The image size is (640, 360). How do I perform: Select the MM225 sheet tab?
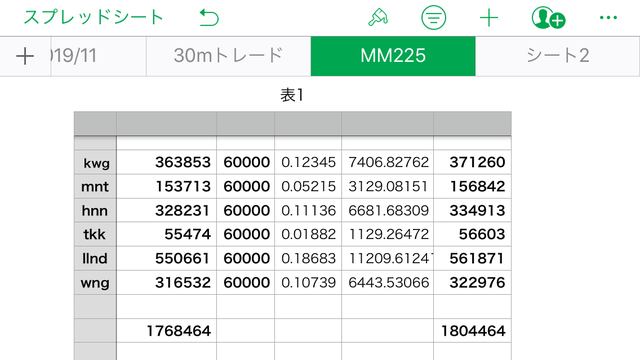click(x=393, y=56)
